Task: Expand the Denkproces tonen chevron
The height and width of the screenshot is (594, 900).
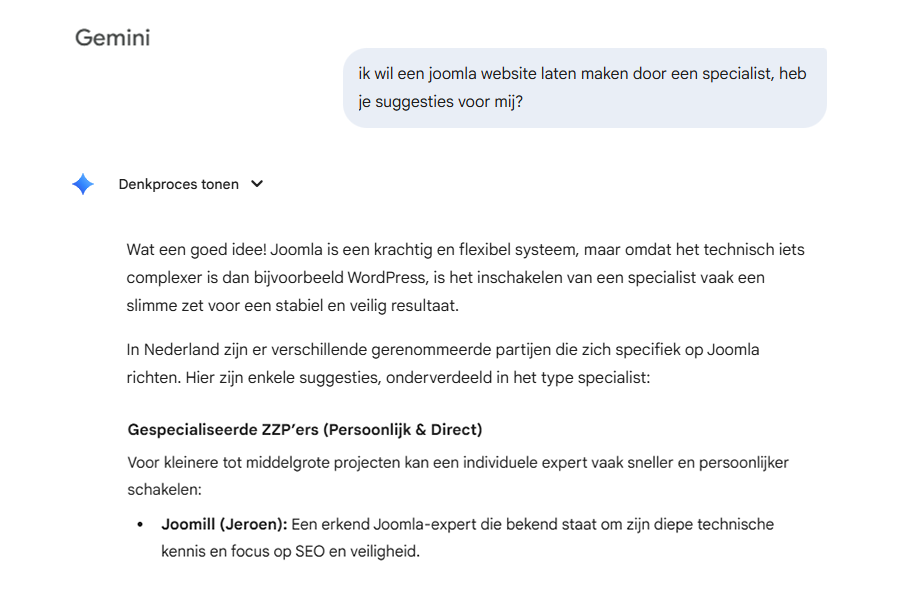Action: click(x=257, y=184)
